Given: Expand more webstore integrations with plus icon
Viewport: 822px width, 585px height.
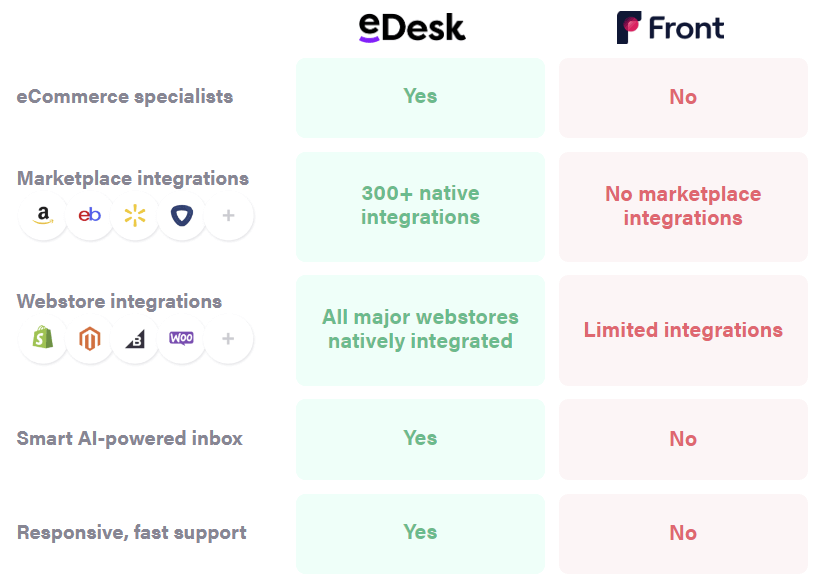Looking at the screenshot, I should pyautogui.click(x=228, y=339).
